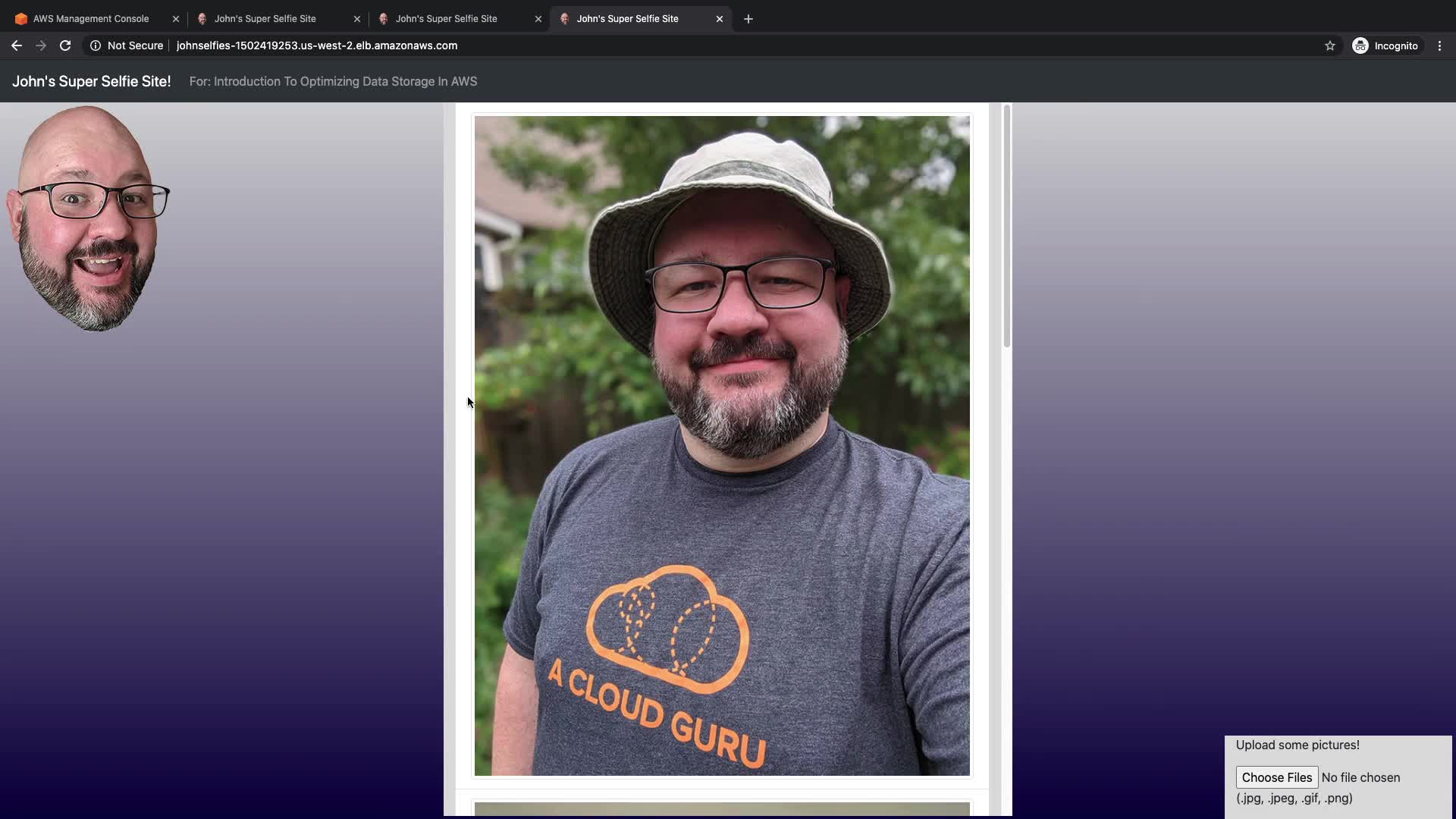Click the selfie photo with bucket hat
Image resolution: width=1456 pixels, height=819 pixels.
[721, 445]
